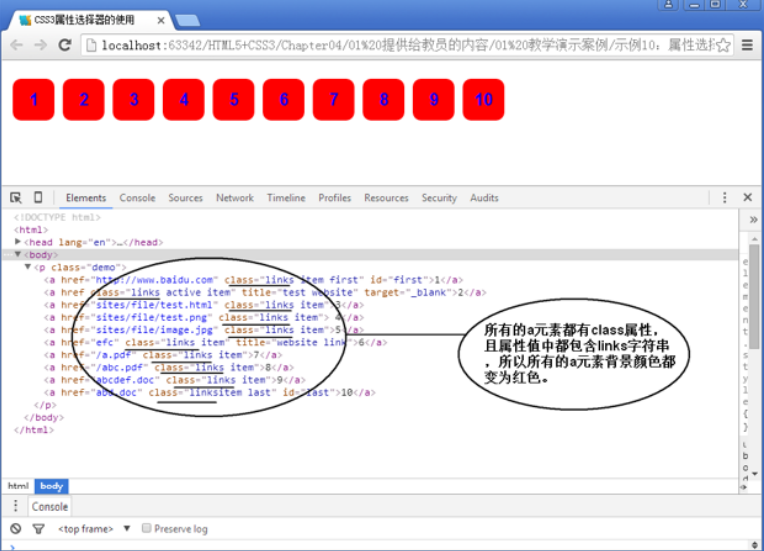Click red link button 2
764x551 pixels.
pyautogui.click(x=84, y=99)
